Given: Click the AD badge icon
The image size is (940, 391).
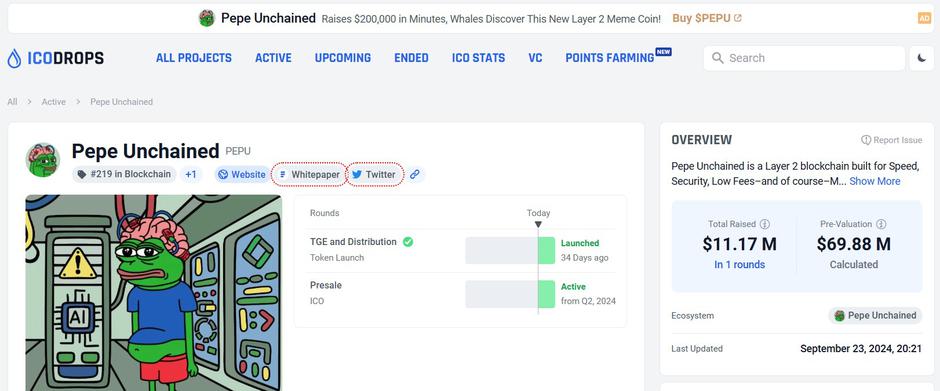Looking at the screenshot, I should (924, 19).
